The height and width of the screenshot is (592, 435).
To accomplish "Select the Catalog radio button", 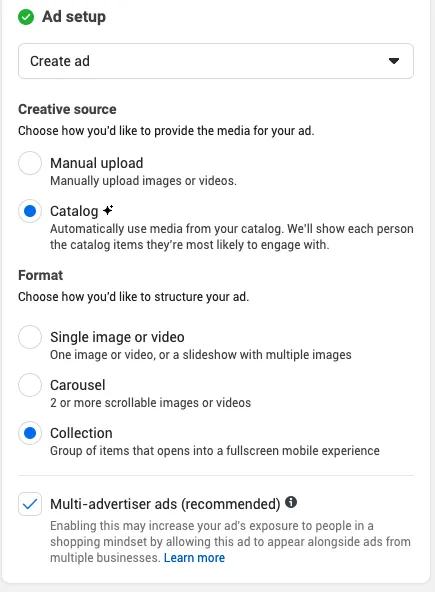I will (30, 211).
